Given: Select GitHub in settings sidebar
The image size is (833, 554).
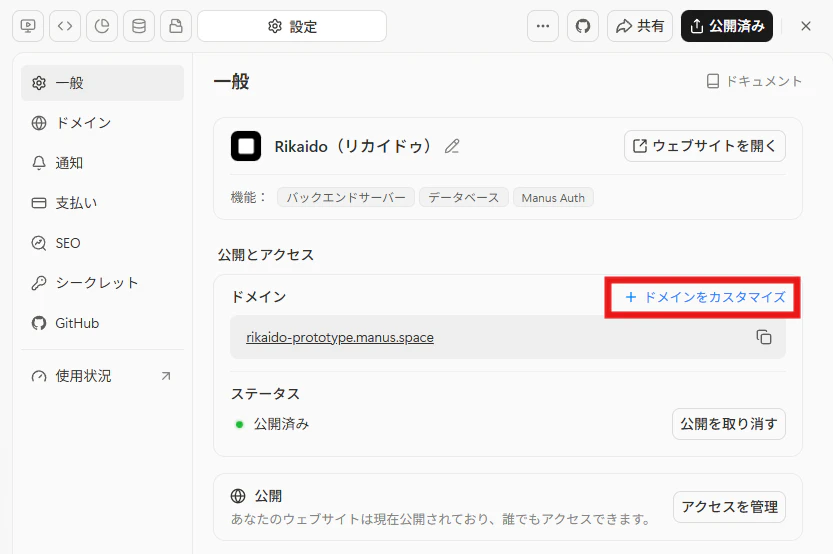Looking at the screenshot, I should [x=103, y=323].
